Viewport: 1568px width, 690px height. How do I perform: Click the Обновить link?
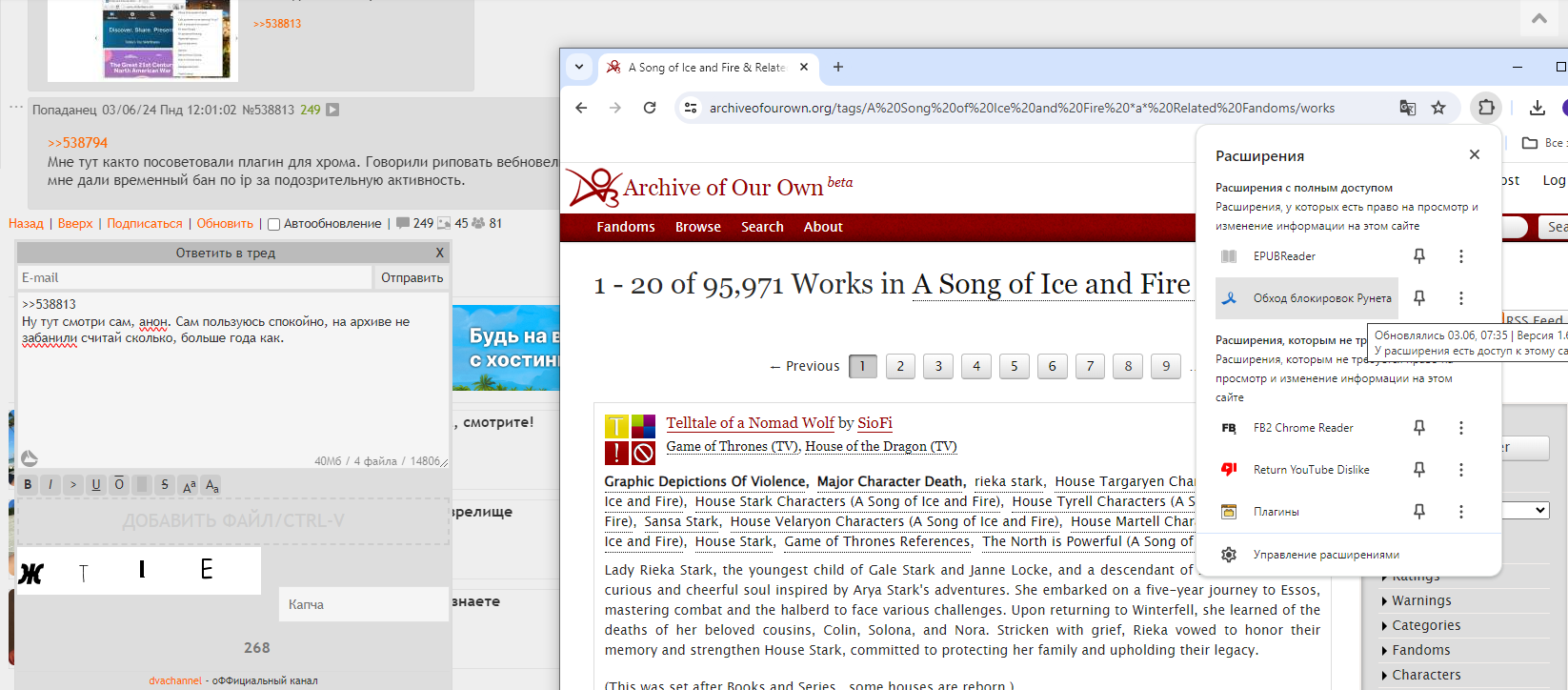225,224
